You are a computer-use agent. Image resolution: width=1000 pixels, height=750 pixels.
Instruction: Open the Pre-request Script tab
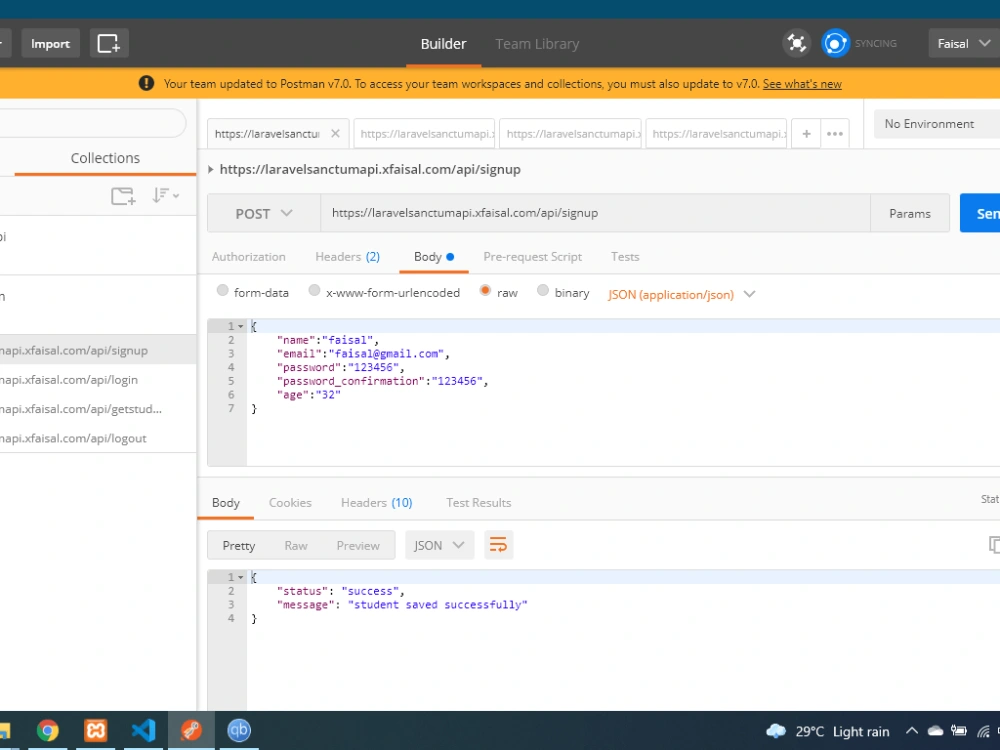tap(533, 256)
